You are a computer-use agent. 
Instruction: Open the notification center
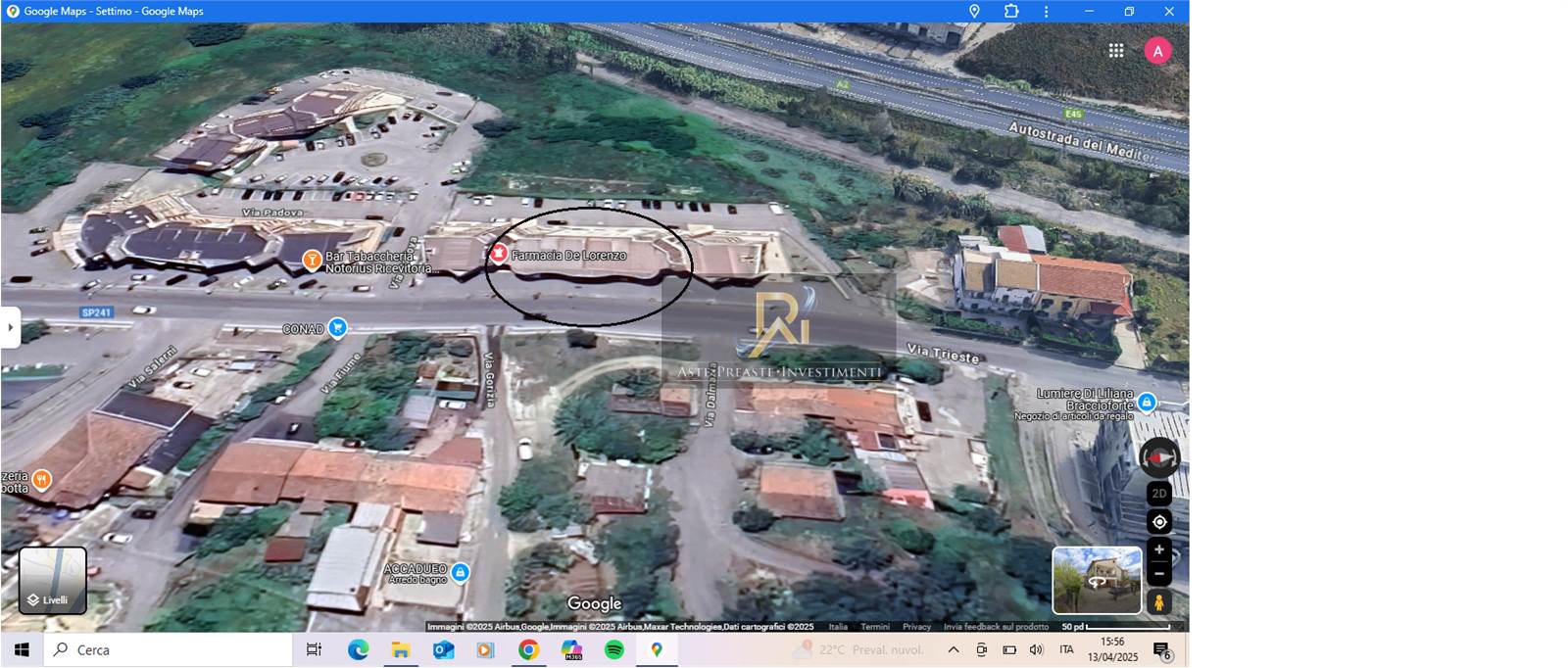pyautogui.click(x=1161, y=650)
